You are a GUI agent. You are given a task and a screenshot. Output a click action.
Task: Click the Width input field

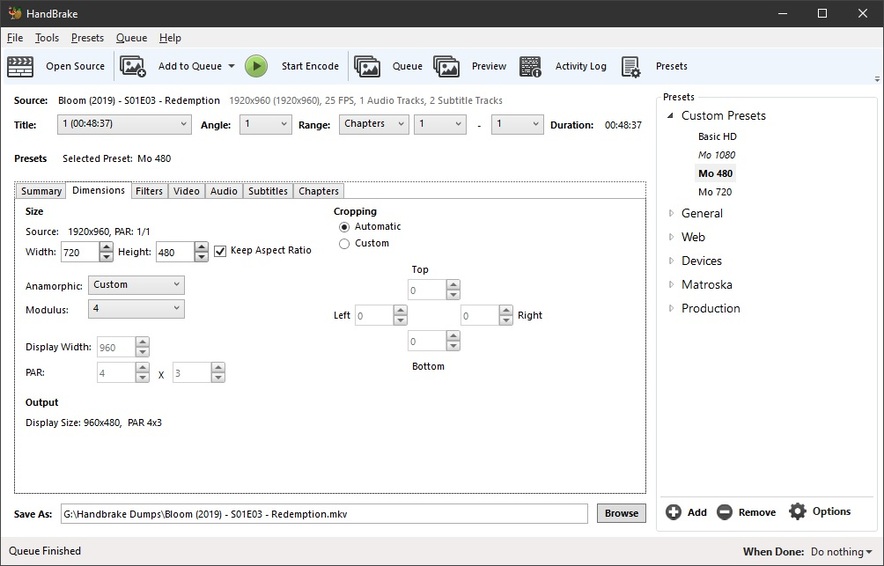(79, 252)
